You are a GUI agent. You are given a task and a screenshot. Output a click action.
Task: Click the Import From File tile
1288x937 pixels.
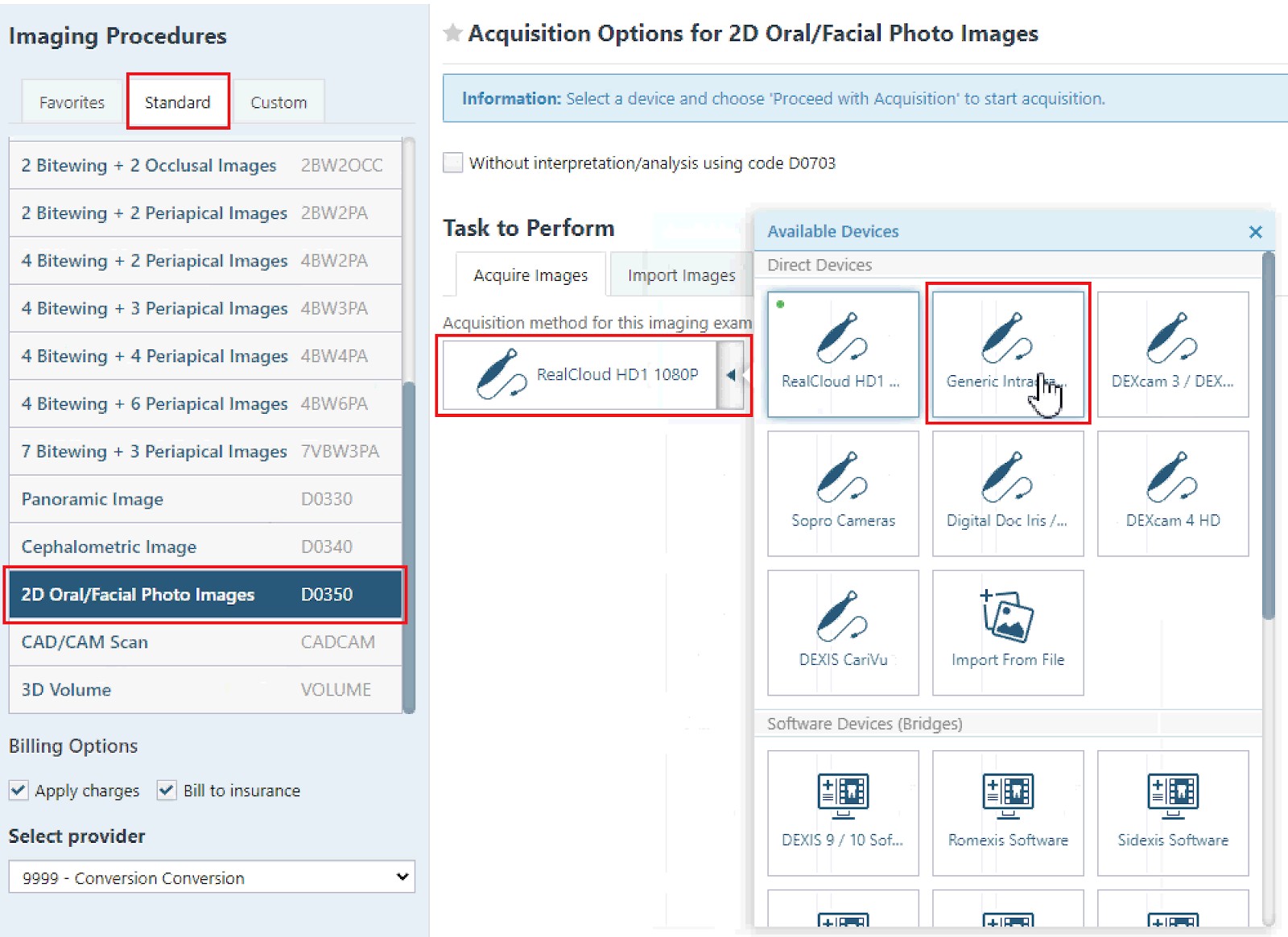1008,633
